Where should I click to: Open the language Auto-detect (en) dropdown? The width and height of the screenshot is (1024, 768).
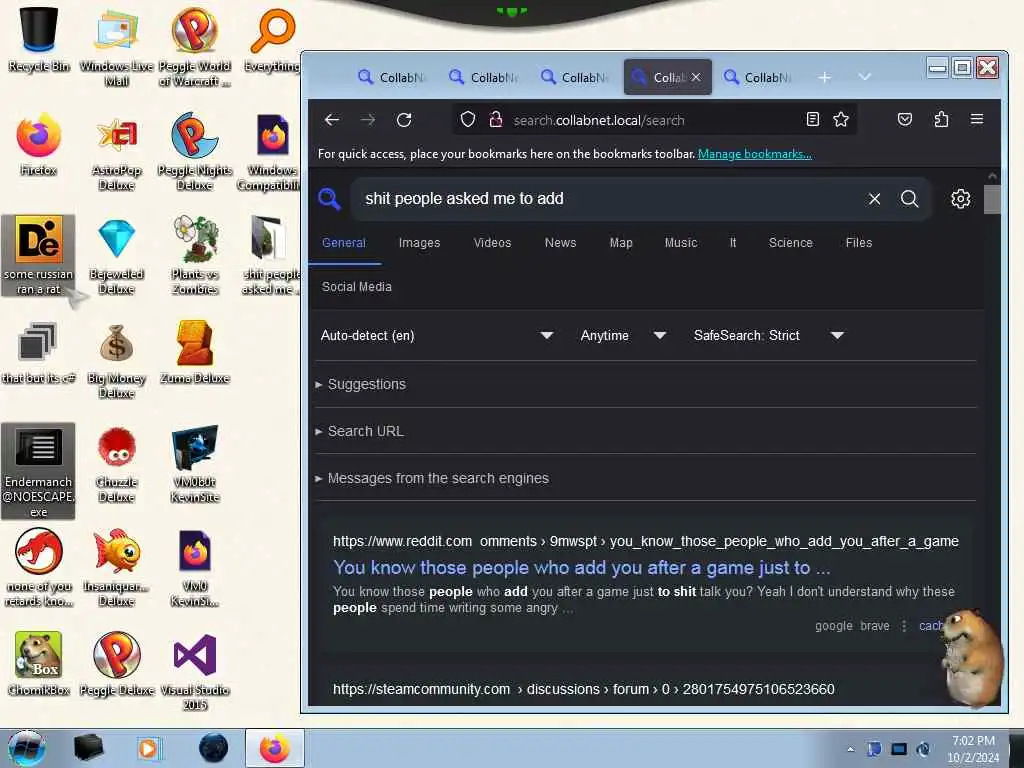(x=437, y=336)
